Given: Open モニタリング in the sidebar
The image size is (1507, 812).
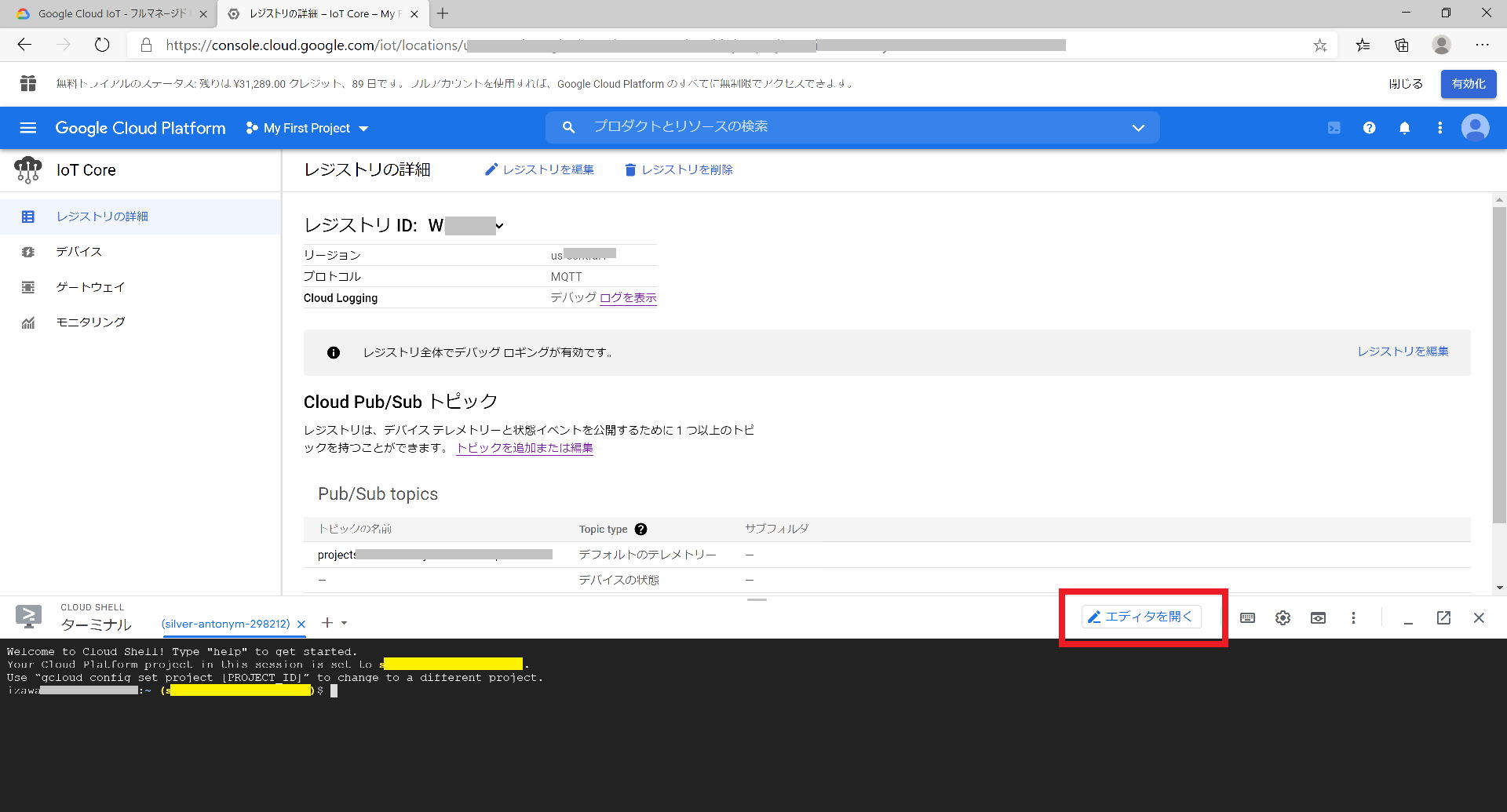Looking at the screenshot, I should pyautogui.click(x=89, y=322).
